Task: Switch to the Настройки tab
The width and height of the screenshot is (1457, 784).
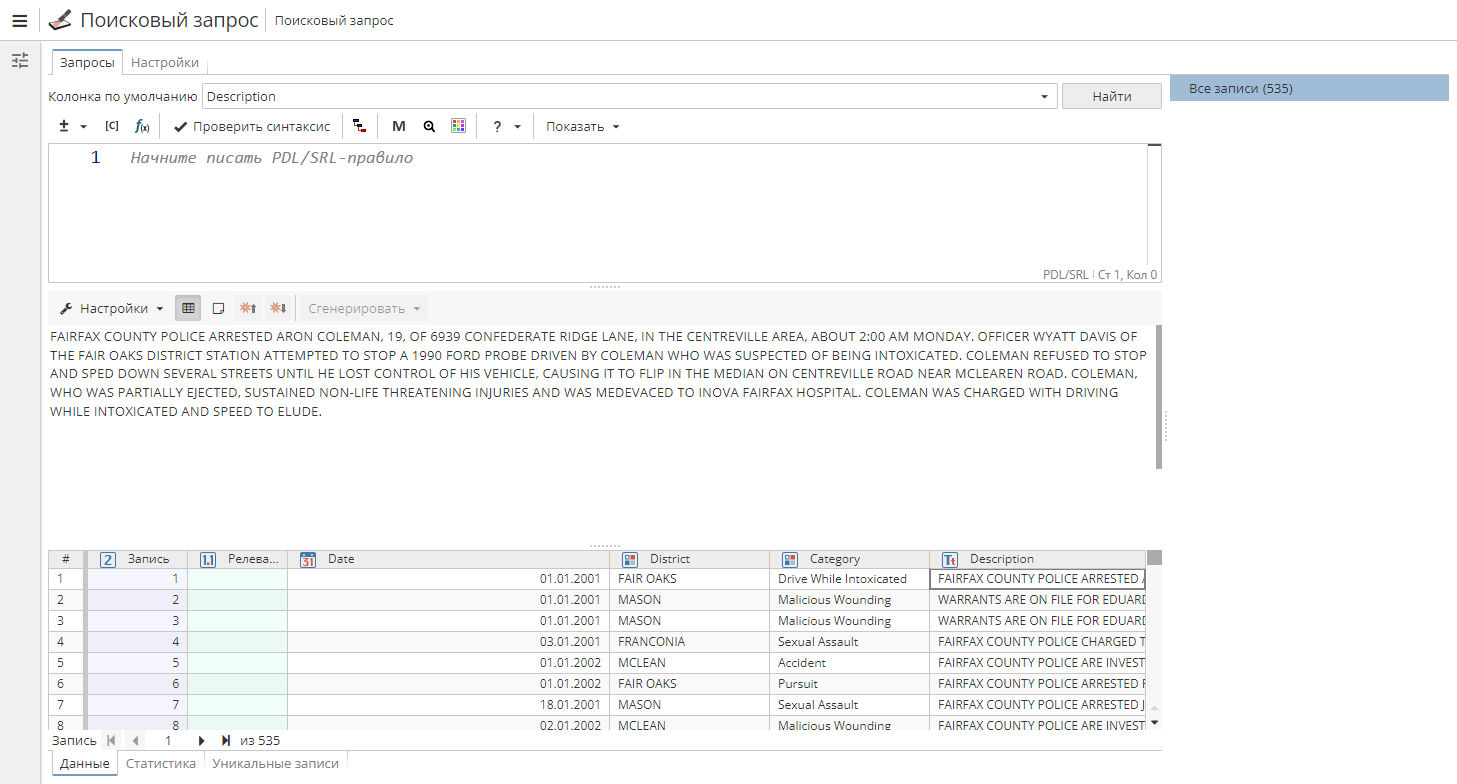Action: 165,62
